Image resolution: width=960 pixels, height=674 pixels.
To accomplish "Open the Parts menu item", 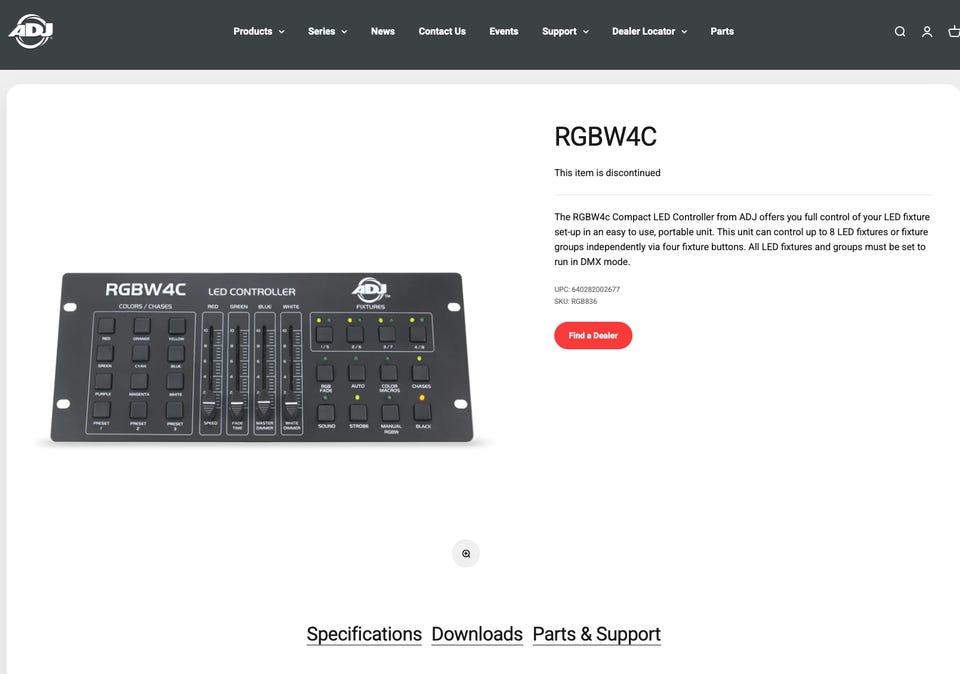I will click(x=722, y=31).
